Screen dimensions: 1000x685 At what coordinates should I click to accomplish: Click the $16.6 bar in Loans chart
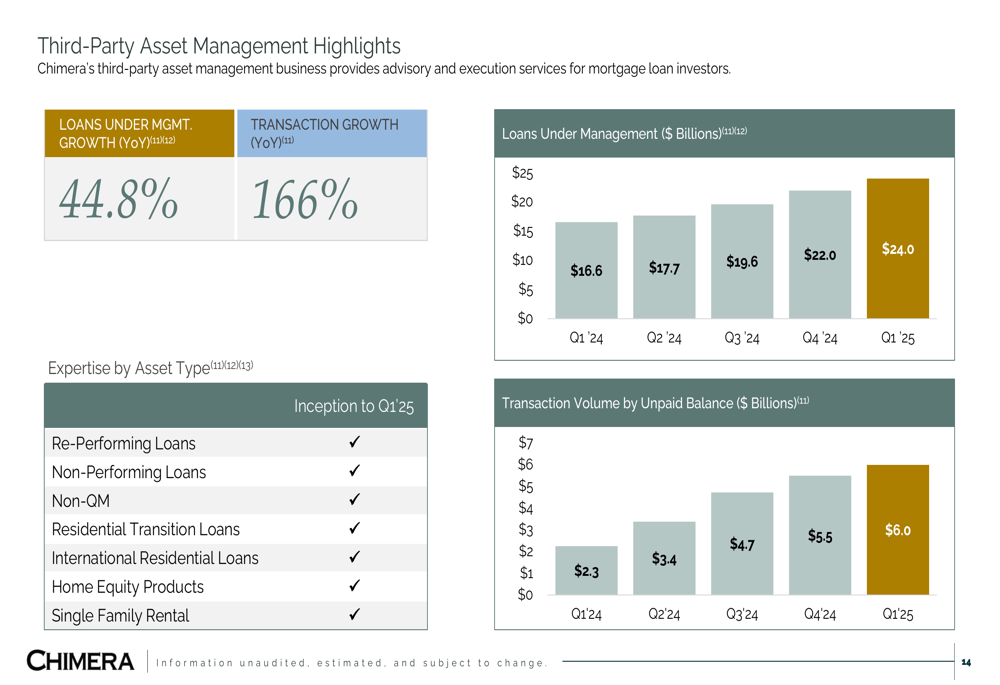pyautogui.click(x=586, y=270)
